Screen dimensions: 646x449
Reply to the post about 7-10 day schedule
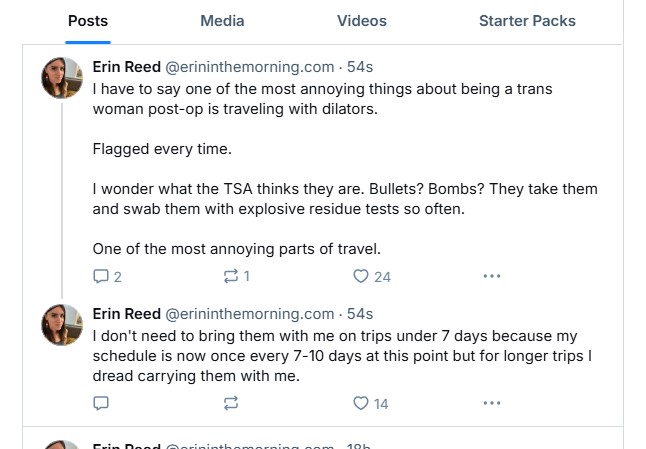101,403
